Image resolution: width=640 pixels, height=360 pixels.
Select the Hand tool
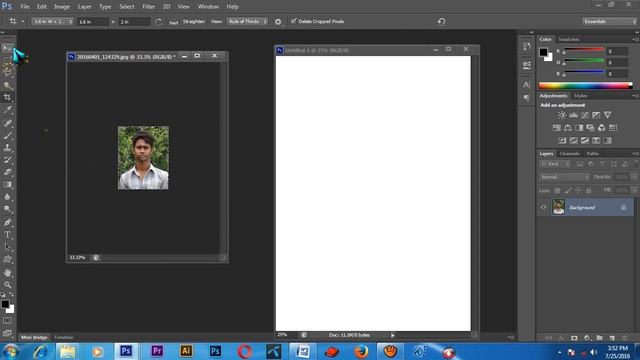[x=7, y=273]
